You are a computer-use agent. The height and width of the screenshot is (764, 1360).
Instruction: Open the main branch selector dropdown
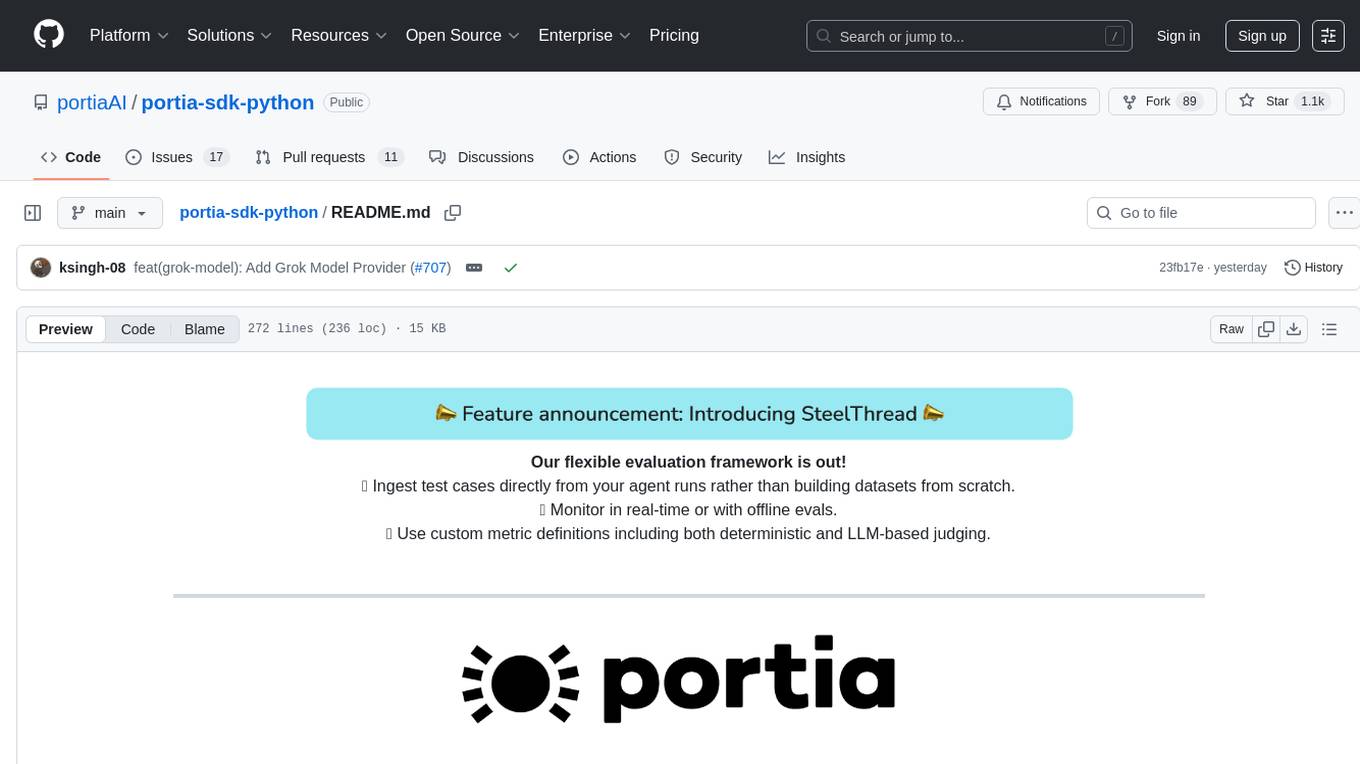110,213
